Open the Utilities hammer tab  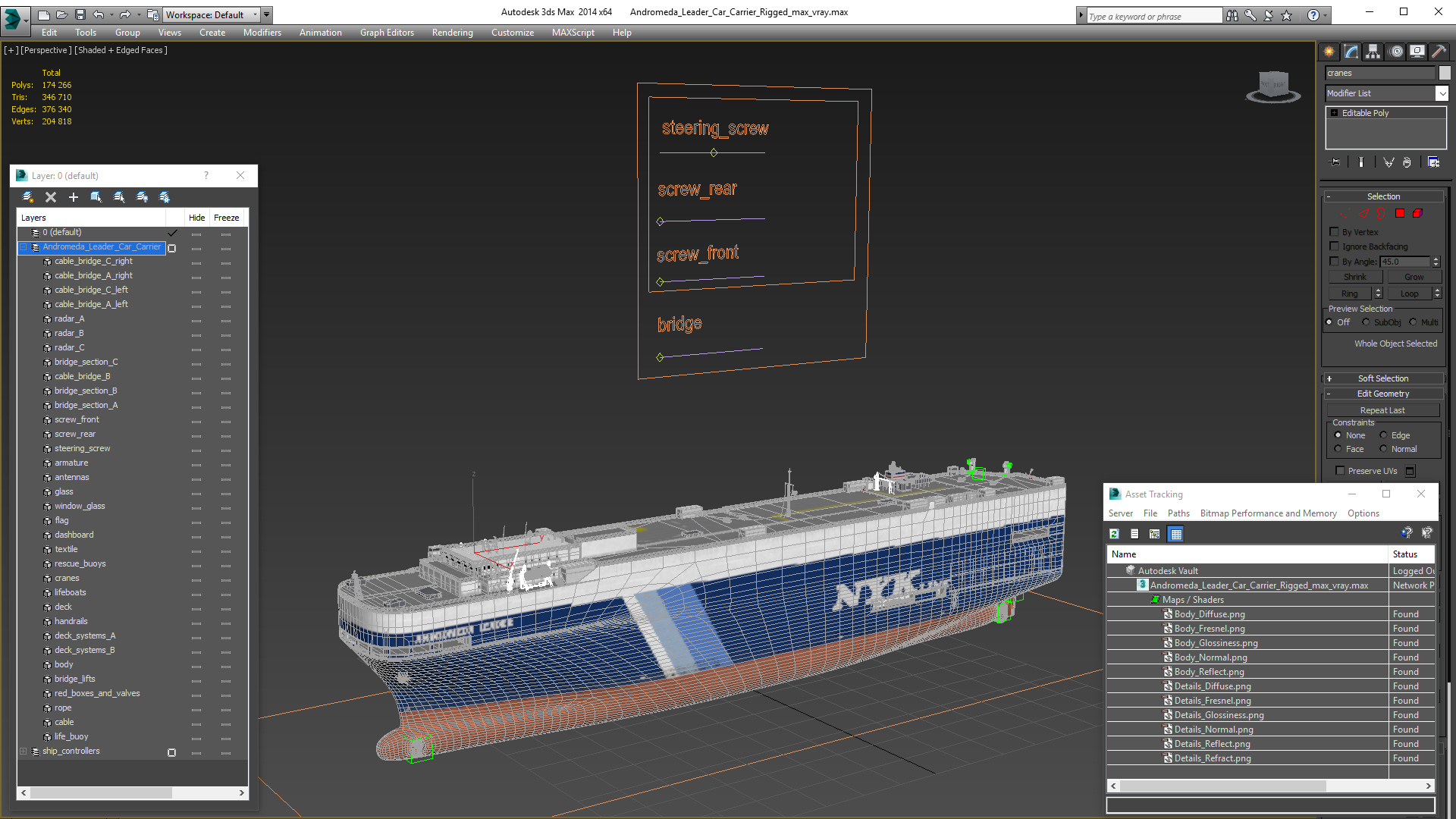[x=1439, y=52]
